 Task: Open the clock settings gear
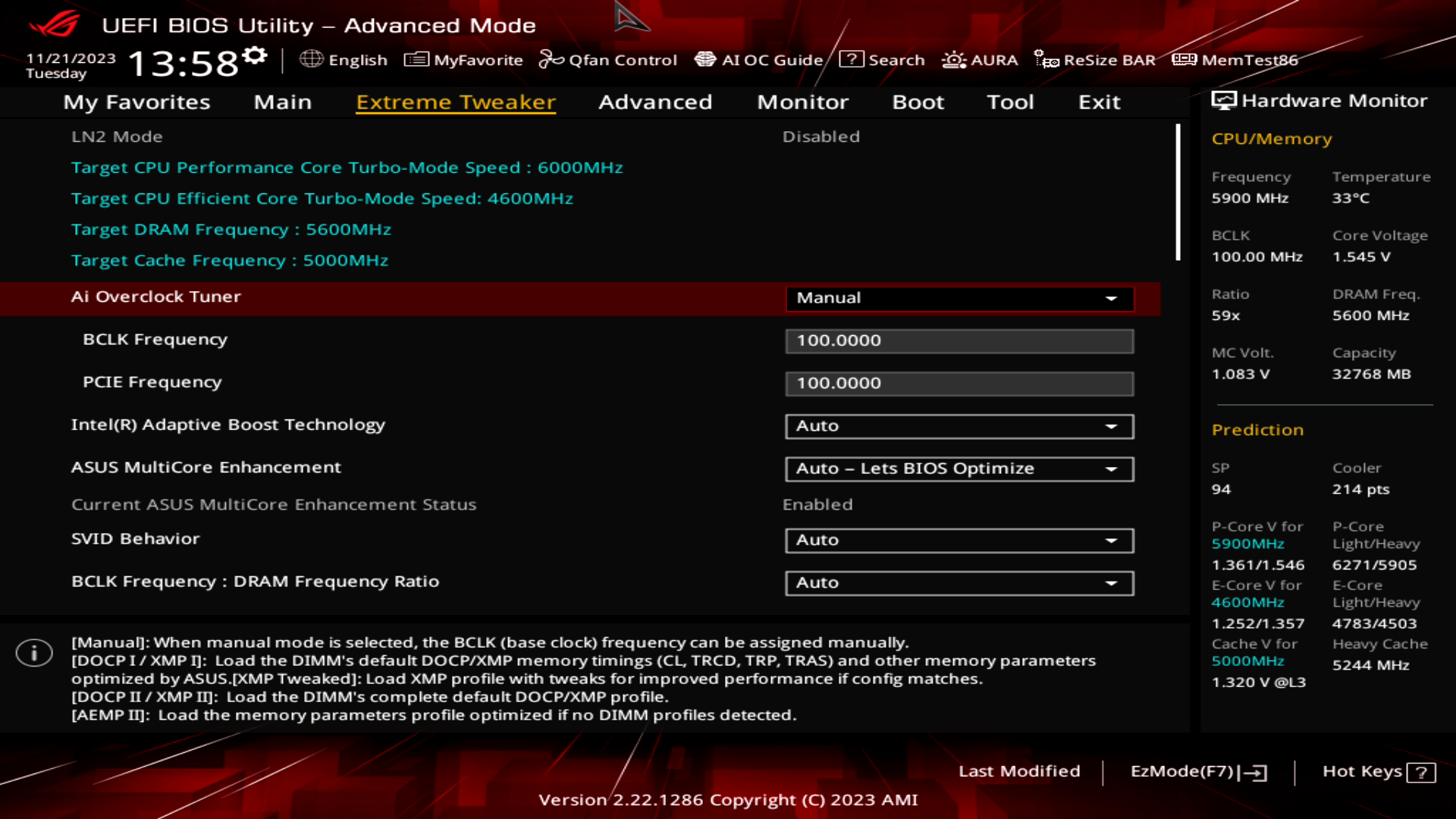point(256,54)
